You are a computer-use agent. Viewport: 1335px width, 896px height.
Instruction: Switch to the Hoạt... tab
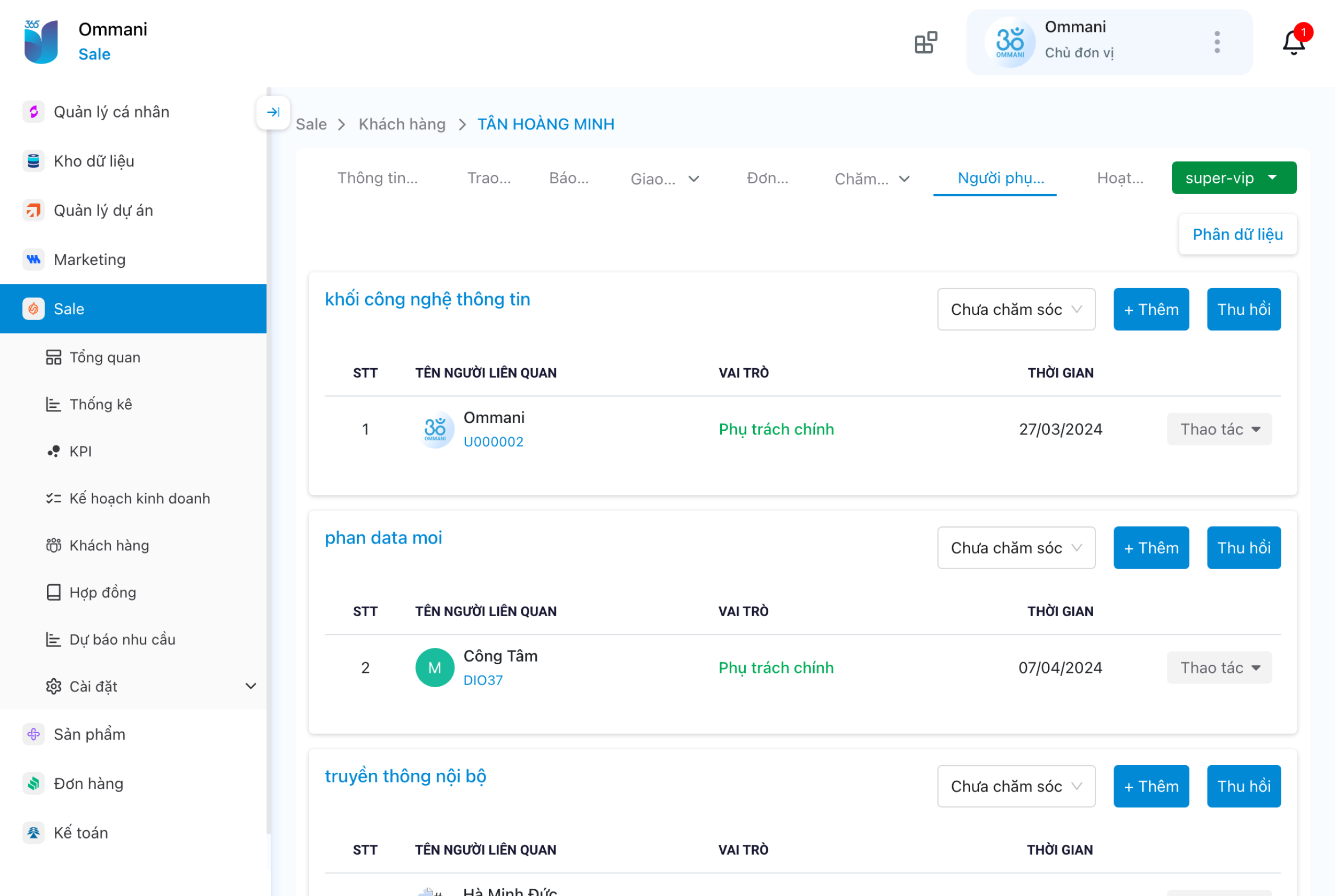1119,178
